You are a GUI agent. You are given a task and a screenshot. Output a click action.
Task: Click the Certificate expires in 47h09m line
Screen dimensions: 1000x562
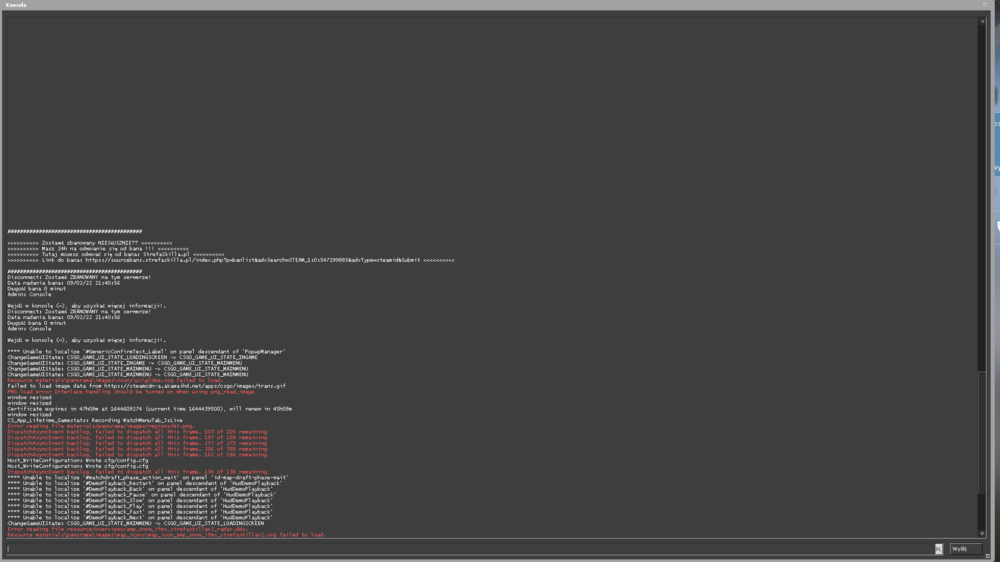click(x=150, y=409)
